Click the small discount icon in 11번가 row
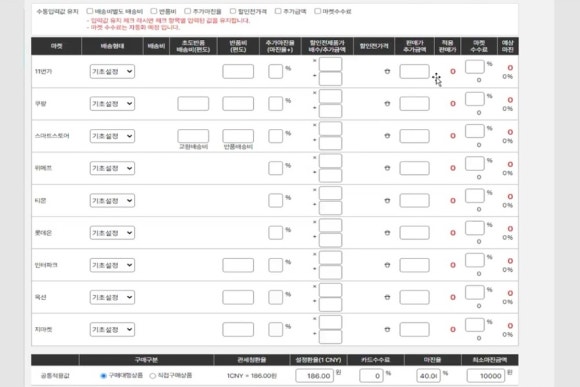The image size is (580, 387). 387,71
